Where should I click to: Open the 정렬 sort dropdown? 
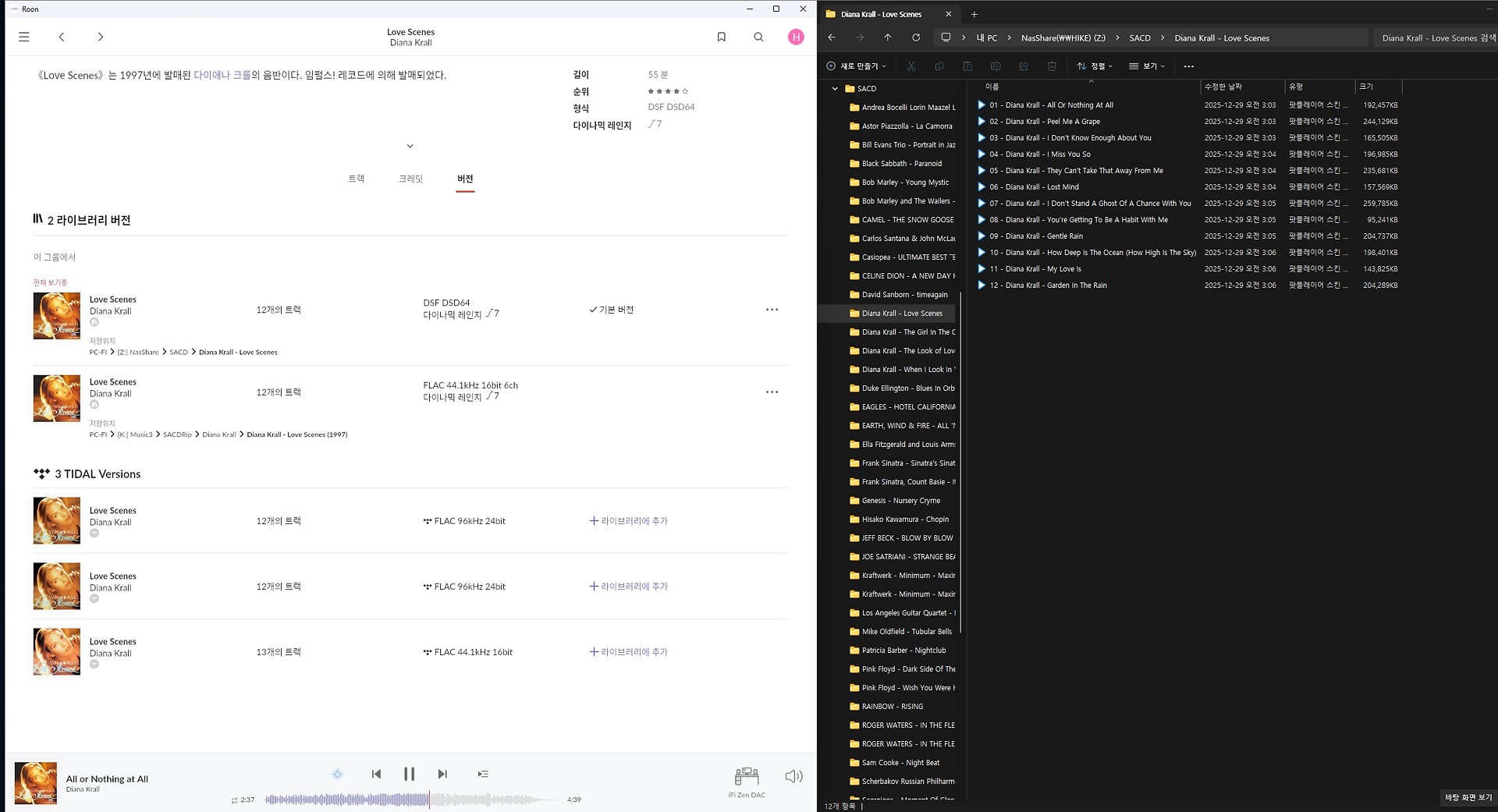tap(1095, 66)
